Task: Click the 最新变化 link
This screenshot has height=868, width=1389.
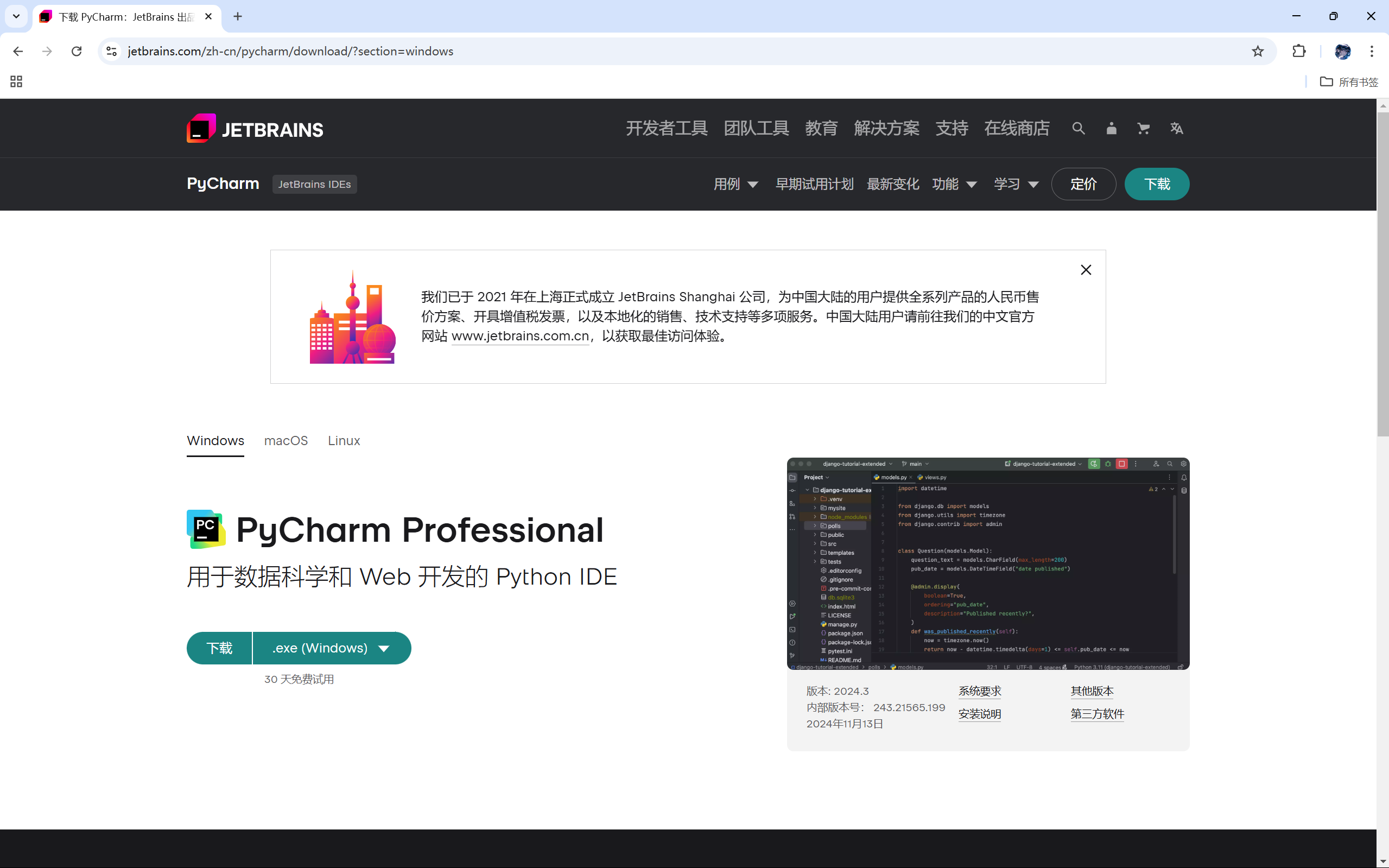Action: [x=892, y=184]
